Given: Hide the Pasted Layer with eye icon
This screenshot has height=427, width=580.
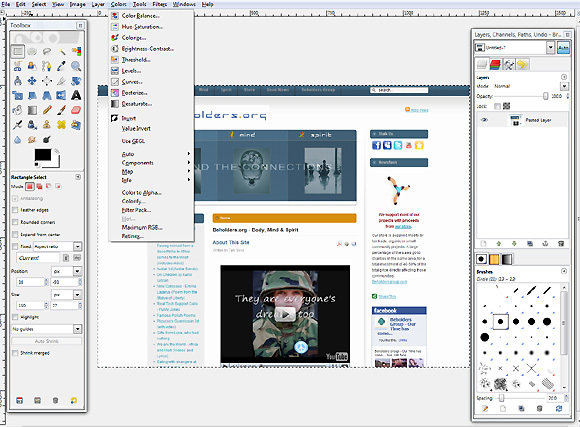Looking at the screenshot, I should coord(484,120).
